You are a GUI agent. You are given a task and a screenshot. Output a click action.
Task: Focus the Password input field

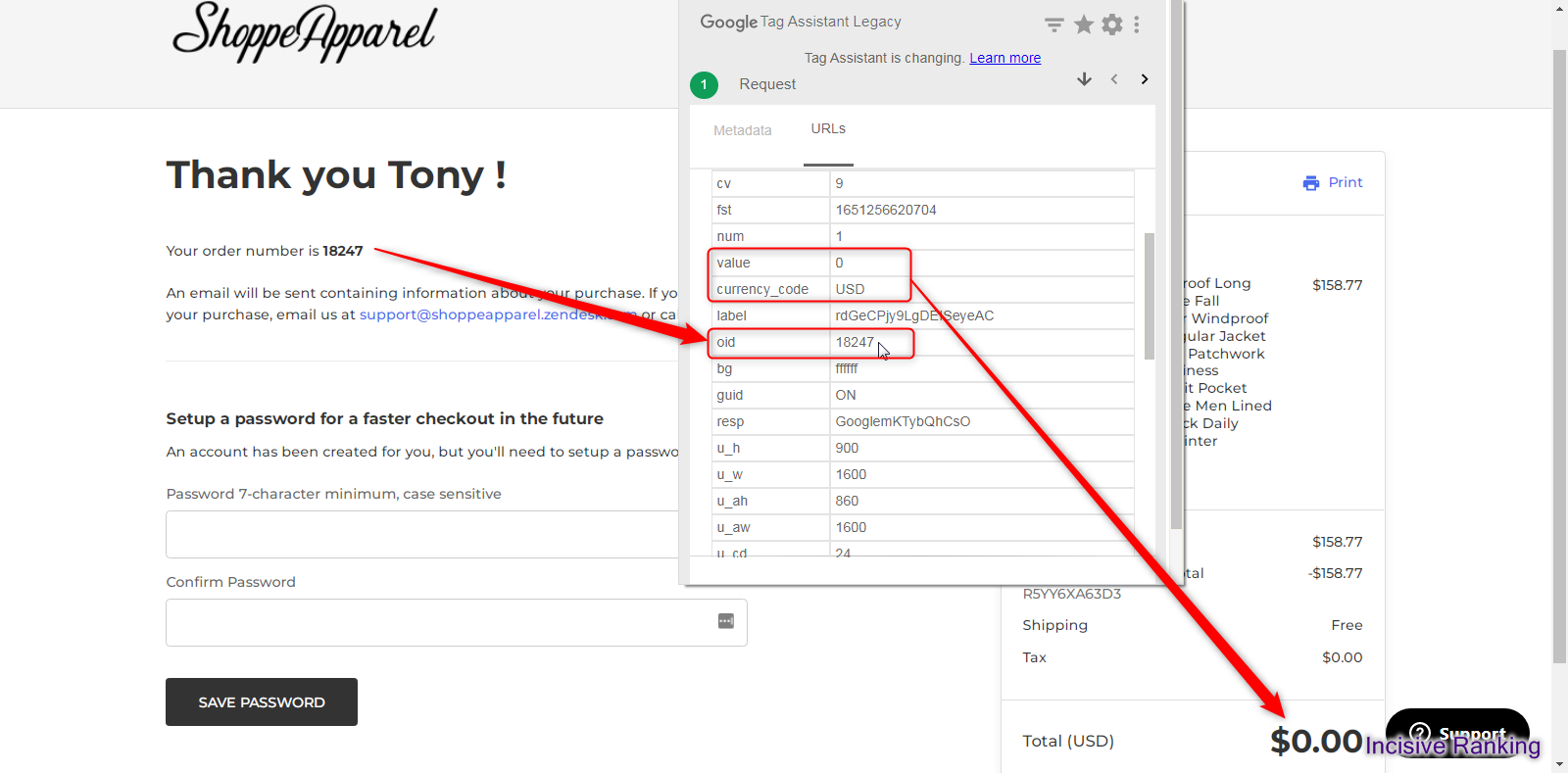coord(421,534)
